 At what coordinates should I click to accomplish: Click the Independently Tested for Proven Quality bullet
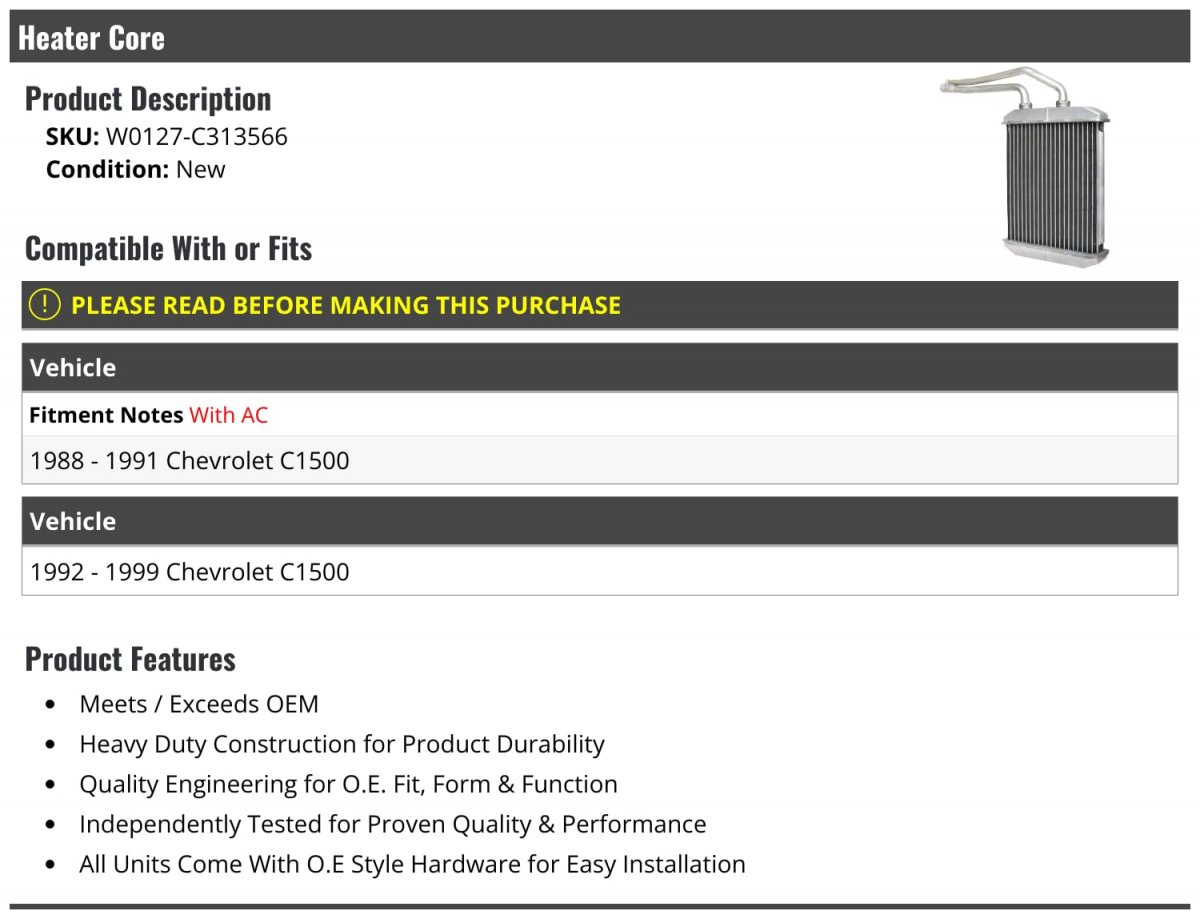(x=393, y=824)
